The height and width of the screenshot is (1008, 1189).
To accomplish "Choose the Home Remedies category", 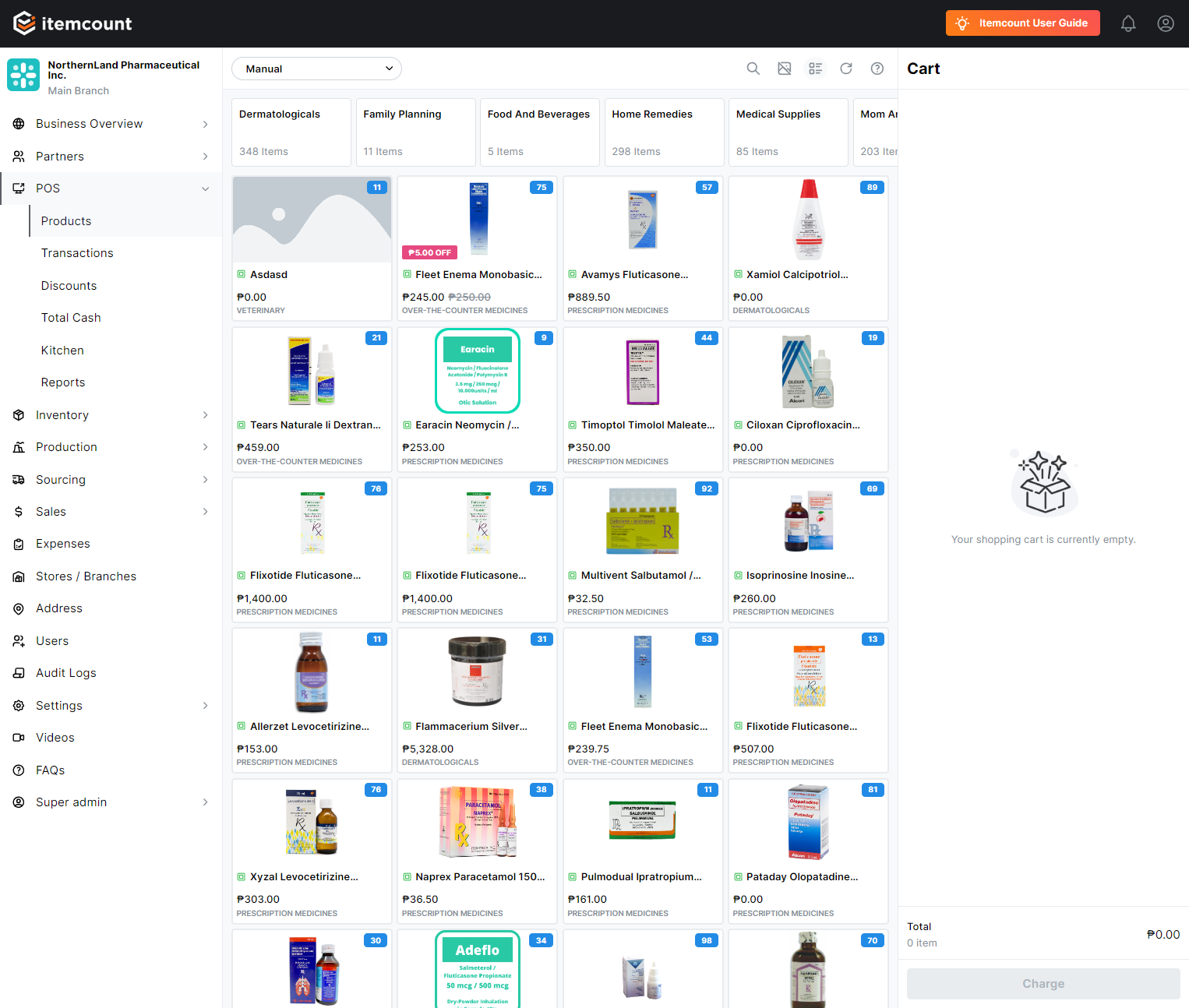I will tap(664, 132).
